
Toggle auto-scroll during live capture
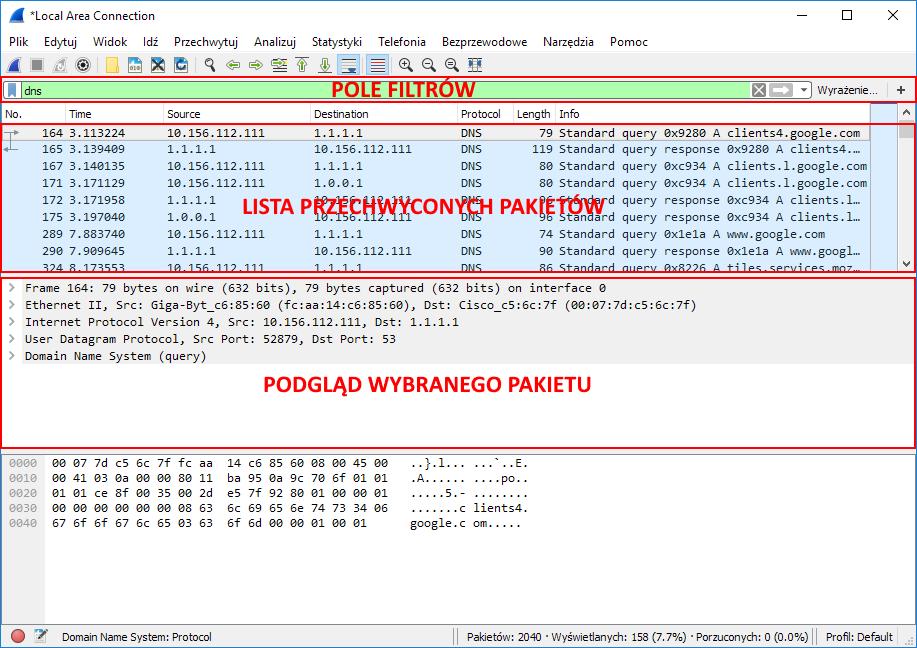[349, 65]
